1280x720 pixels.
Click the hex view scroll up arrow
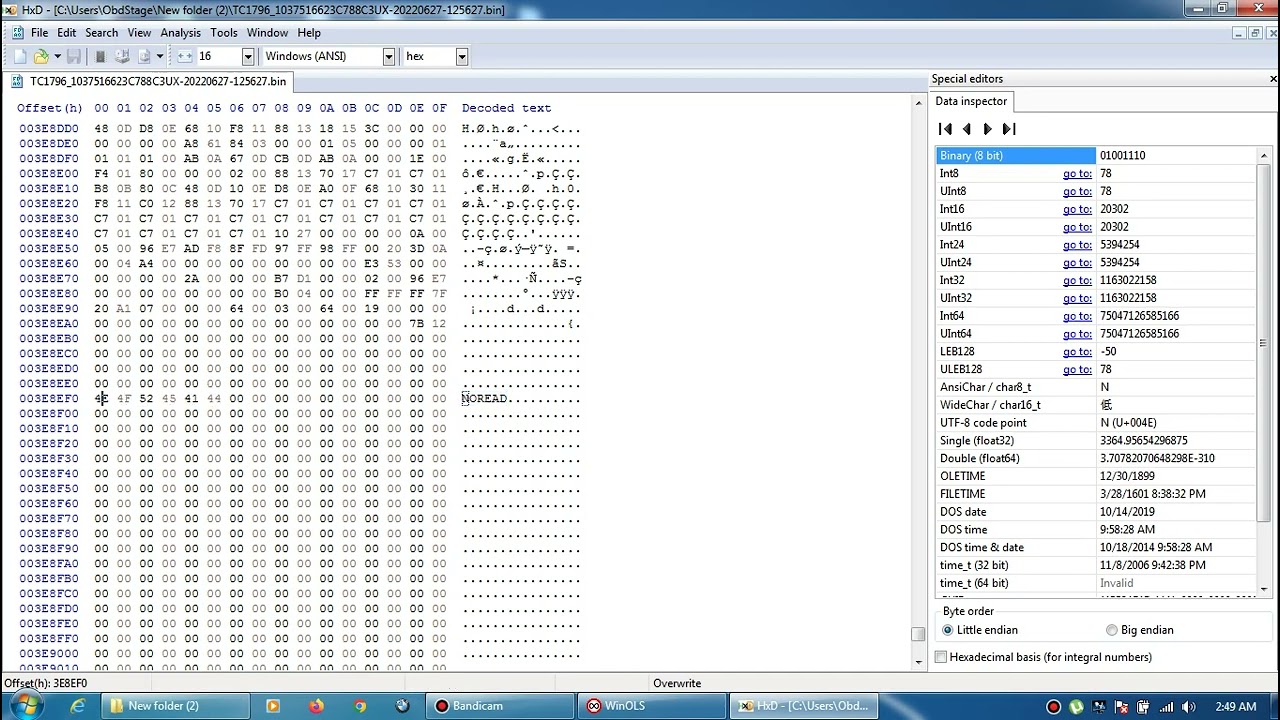(x=918, y=102)
